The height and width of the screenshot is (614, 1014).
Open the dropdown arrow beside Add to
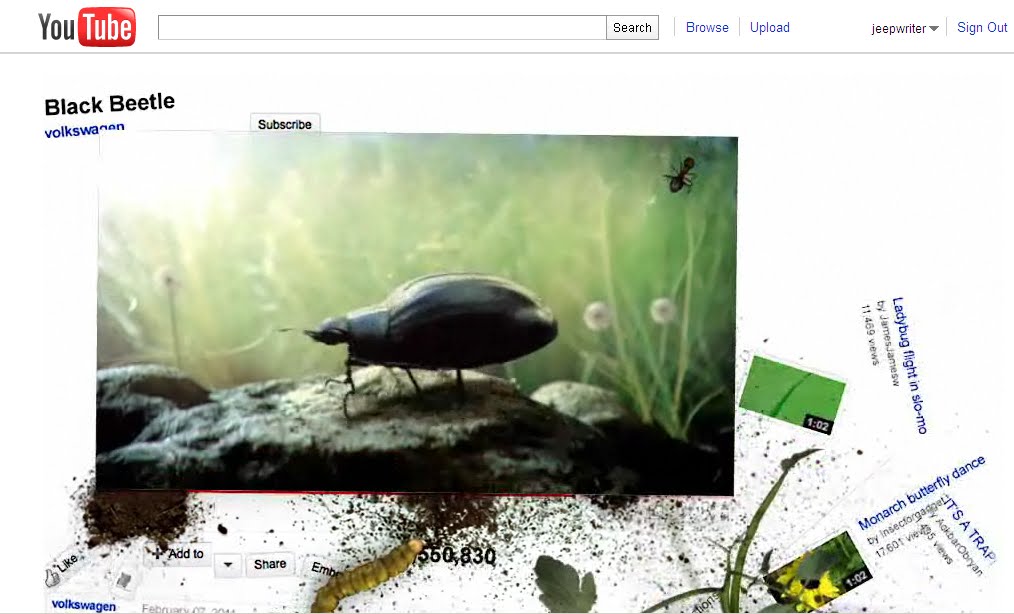tap(228, 564)
